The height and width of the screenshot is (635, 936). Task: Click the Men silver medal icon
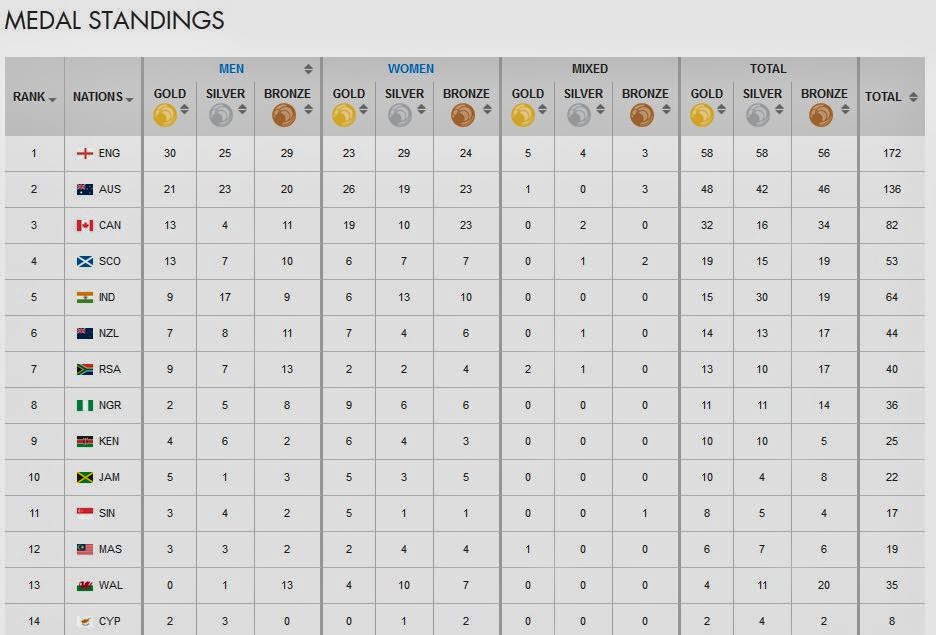(x=221, y=115)
